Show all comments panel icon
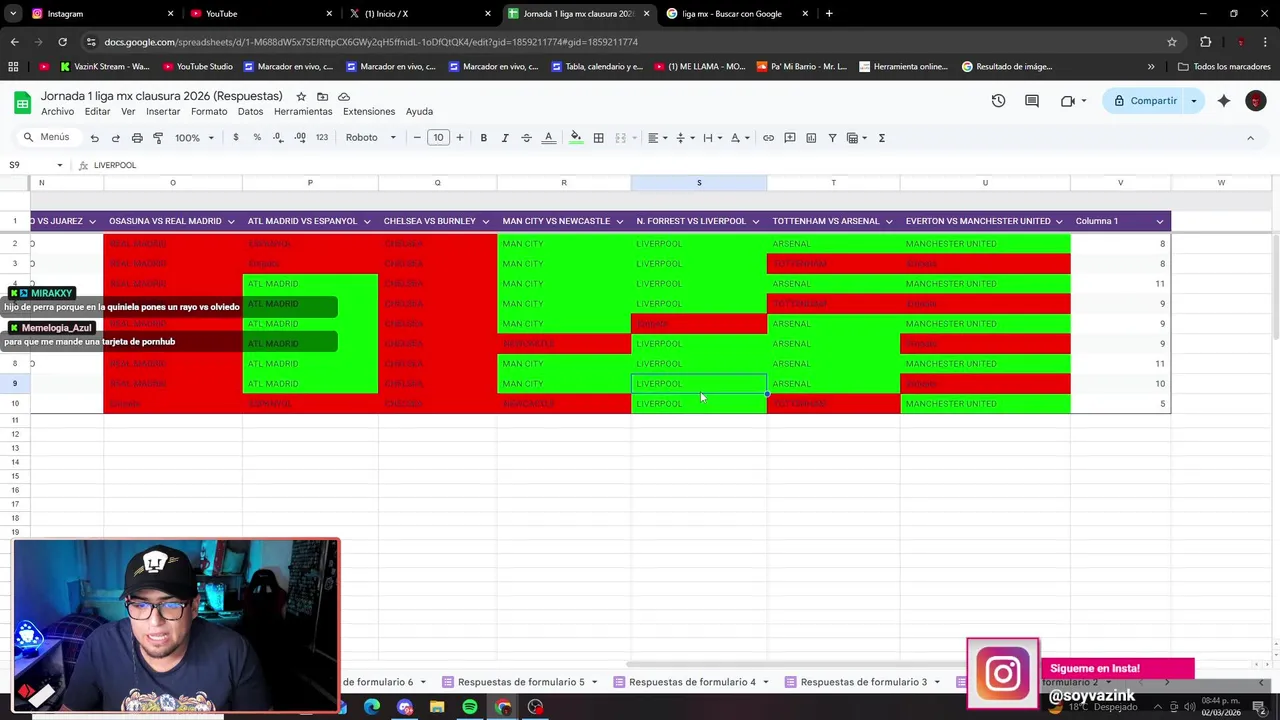 pos(1032,101)
